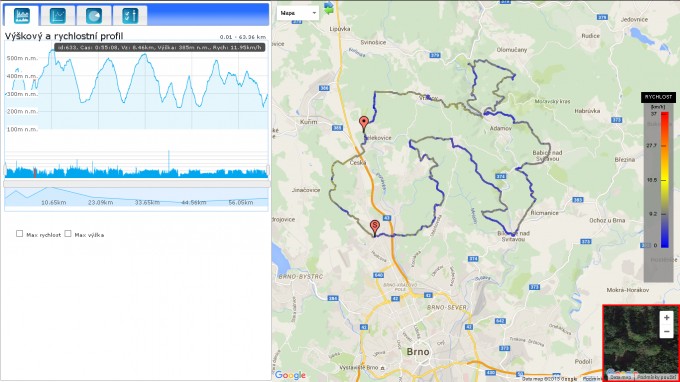
Task: Open the minimap terms of use link
Action: coord(656,377)
